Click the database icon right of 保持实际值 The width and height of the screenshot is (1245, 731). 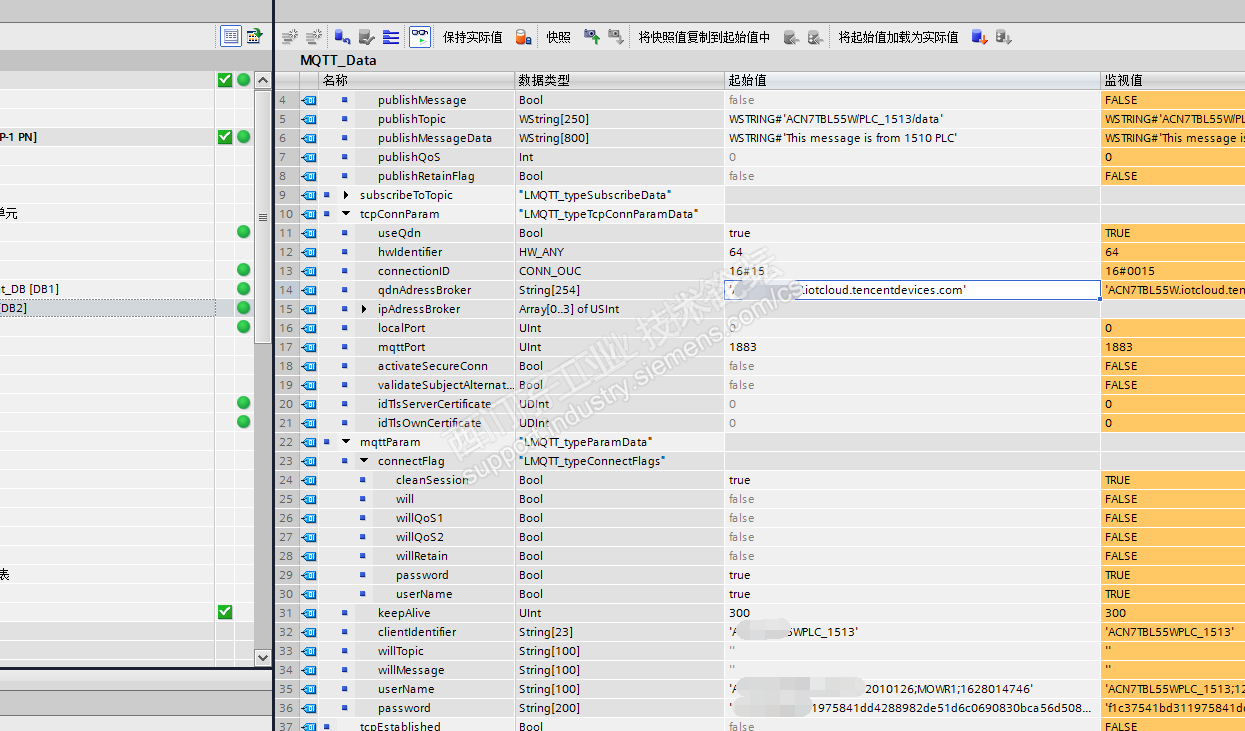click(522, 37)
